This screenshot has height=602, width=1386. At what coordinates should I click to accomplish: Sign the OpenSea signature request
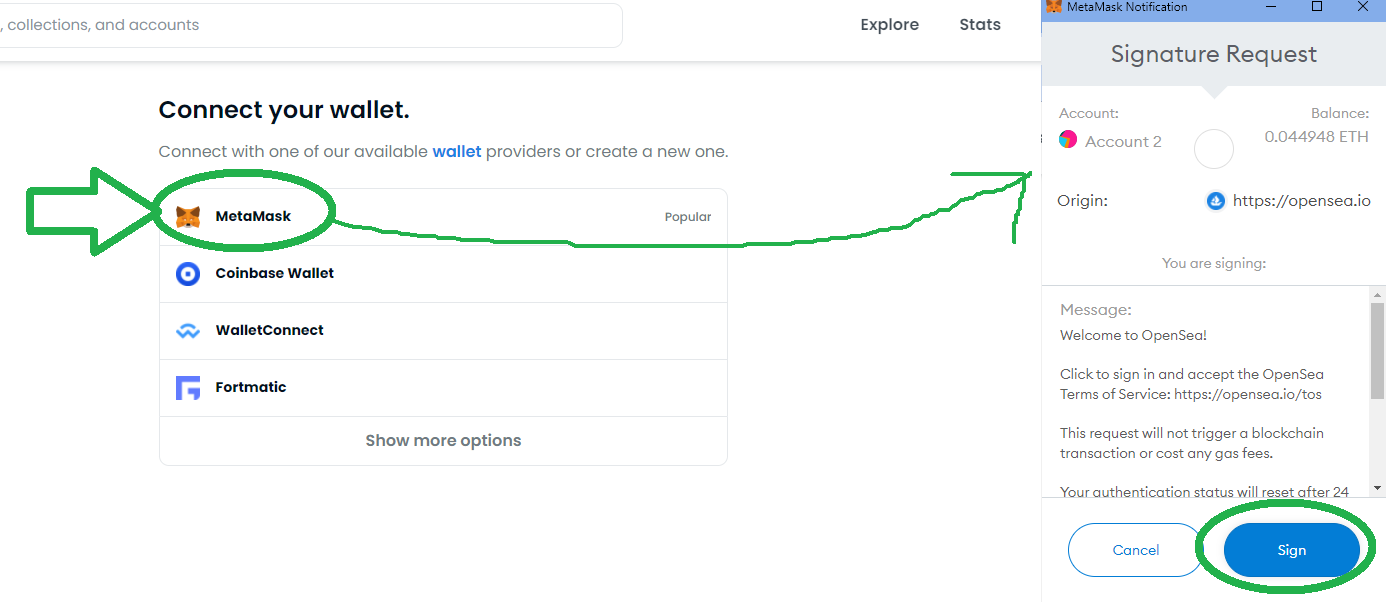point(1291,550)
